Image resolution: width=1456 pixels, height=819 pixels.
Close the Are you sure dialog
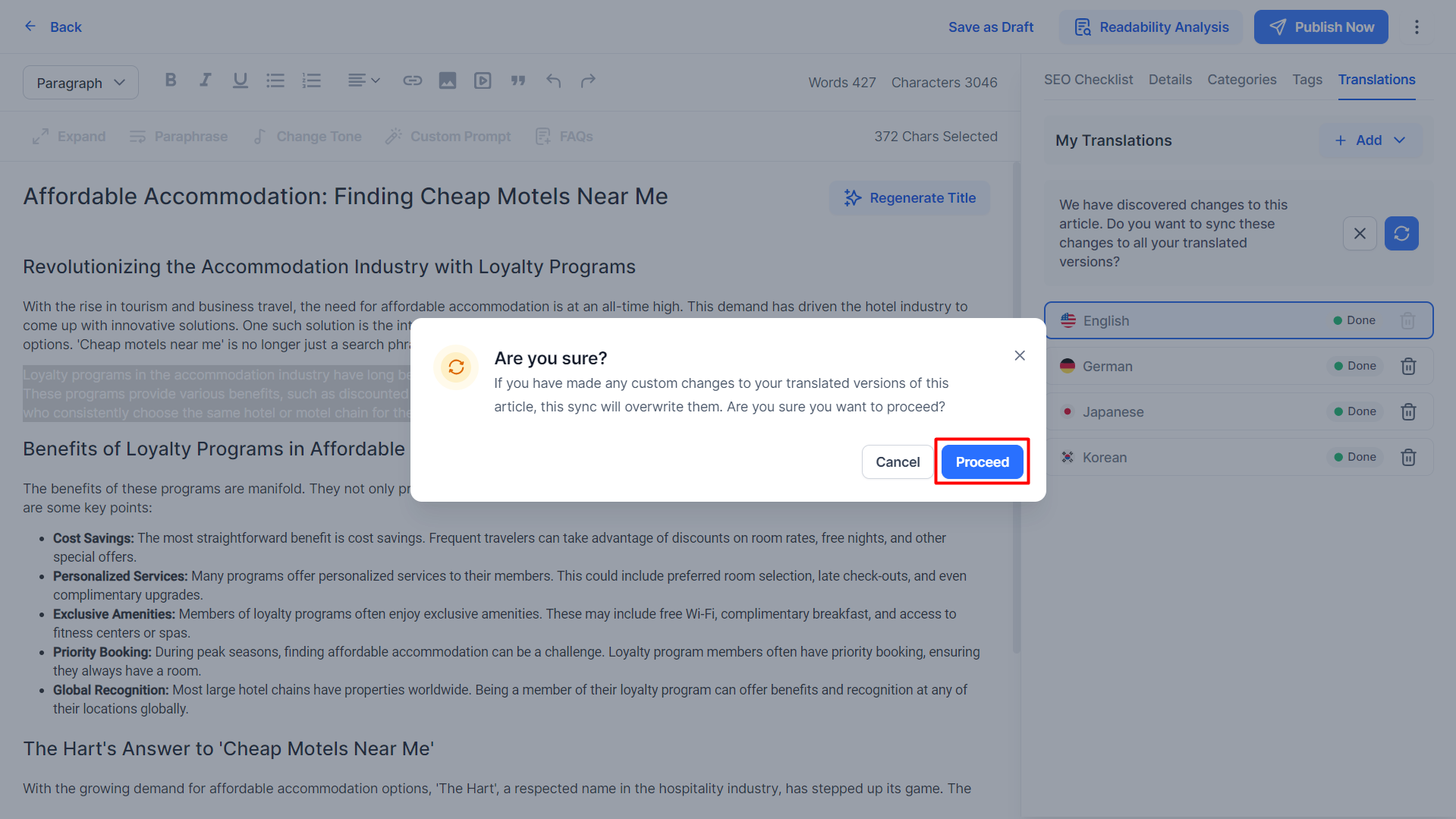(1020, 355)
